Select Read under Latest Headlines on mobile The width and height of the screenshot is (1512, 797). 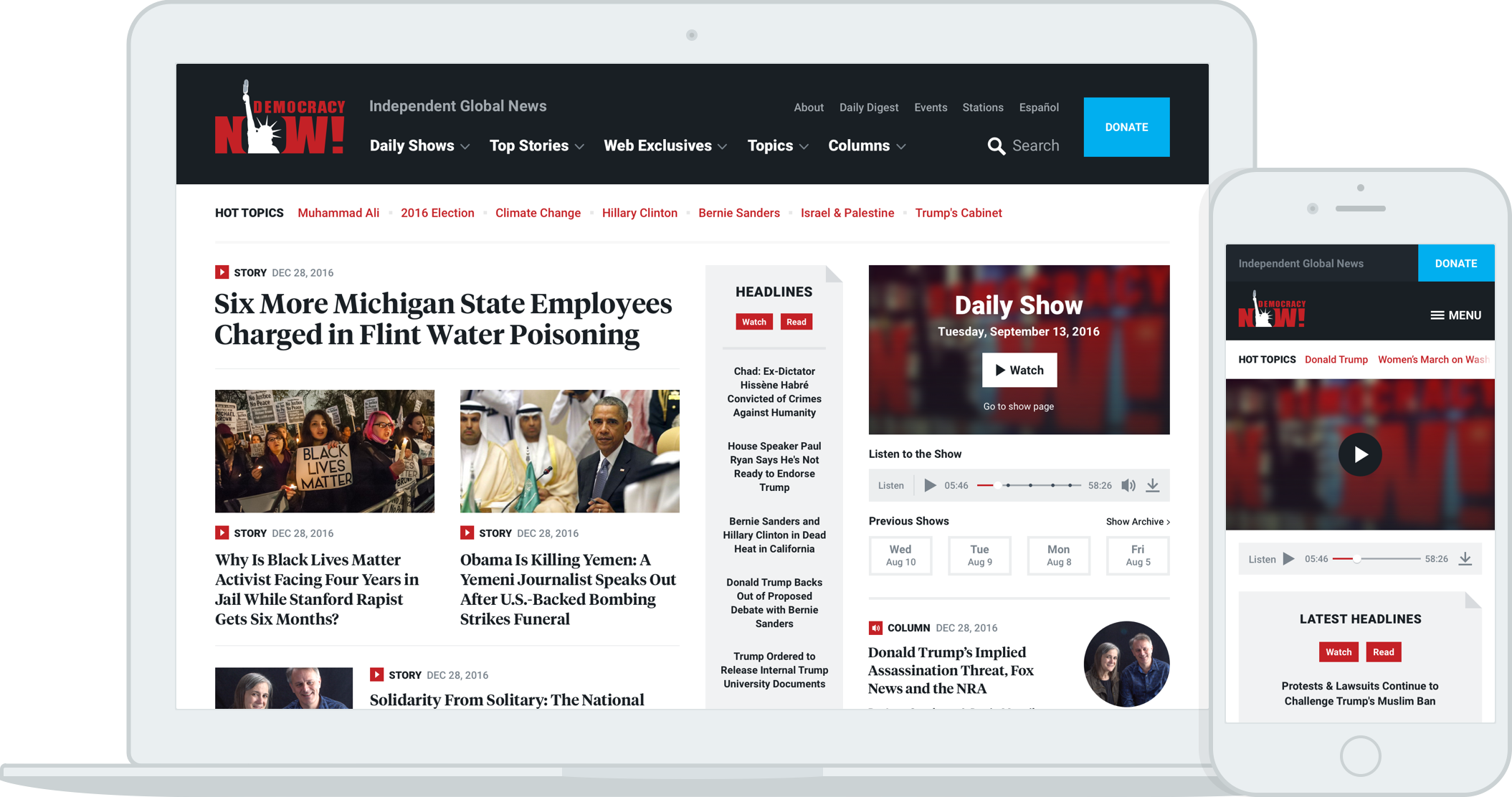[1383, 652]
